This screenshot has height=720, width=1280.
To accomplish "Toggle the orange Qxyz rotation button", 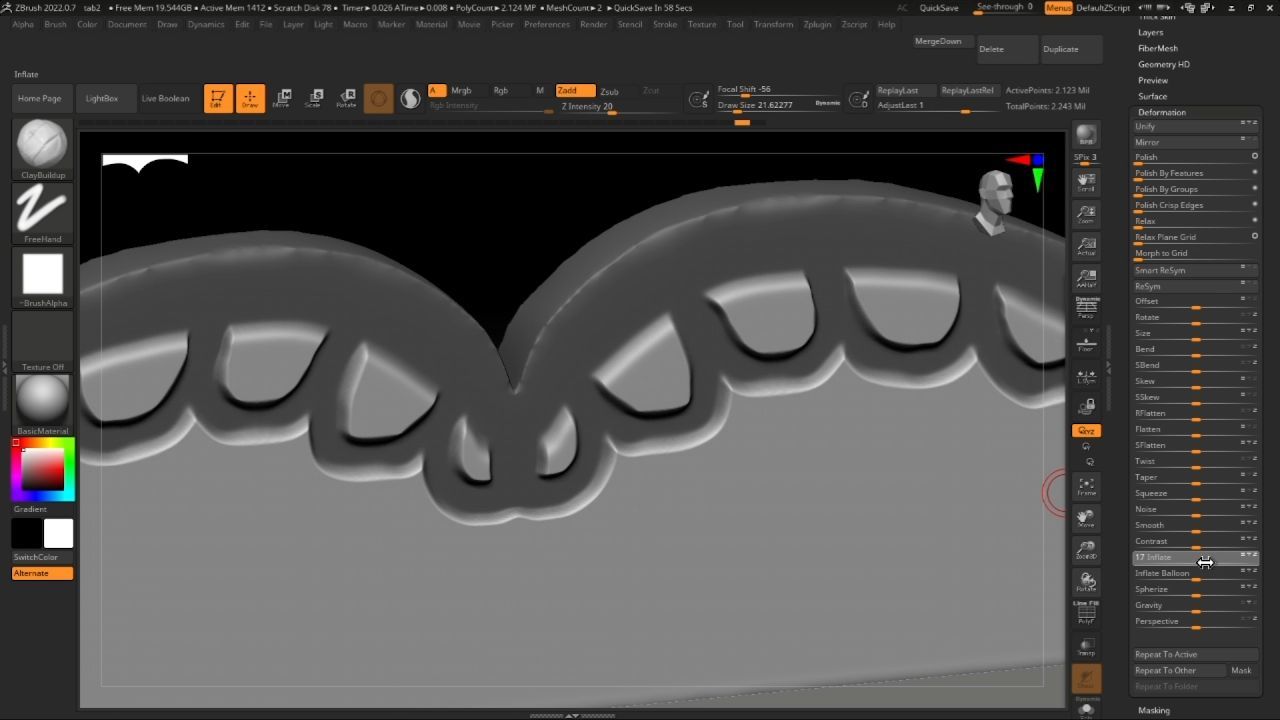I will 1086,431.
